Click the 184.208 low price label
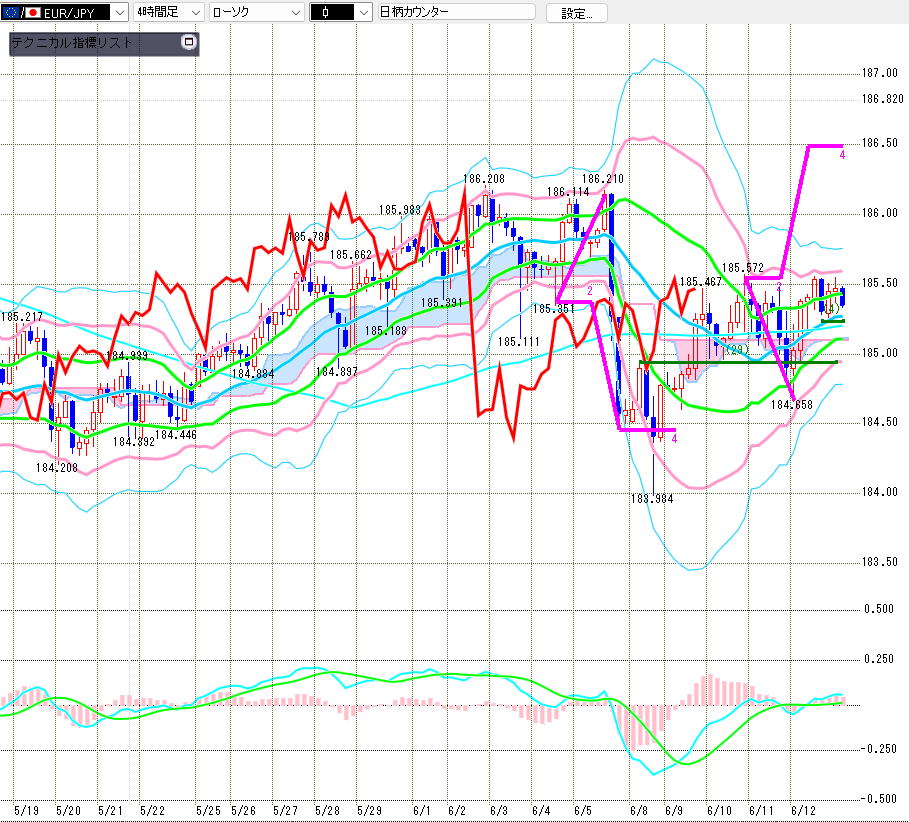This screenshot has height=822, width=909. [56, 468]
